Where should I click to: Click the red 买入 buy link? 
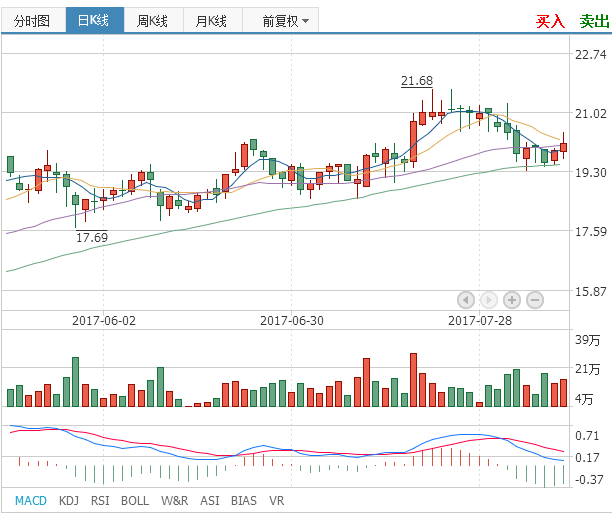pyautogui.click(x=550, y=20)
